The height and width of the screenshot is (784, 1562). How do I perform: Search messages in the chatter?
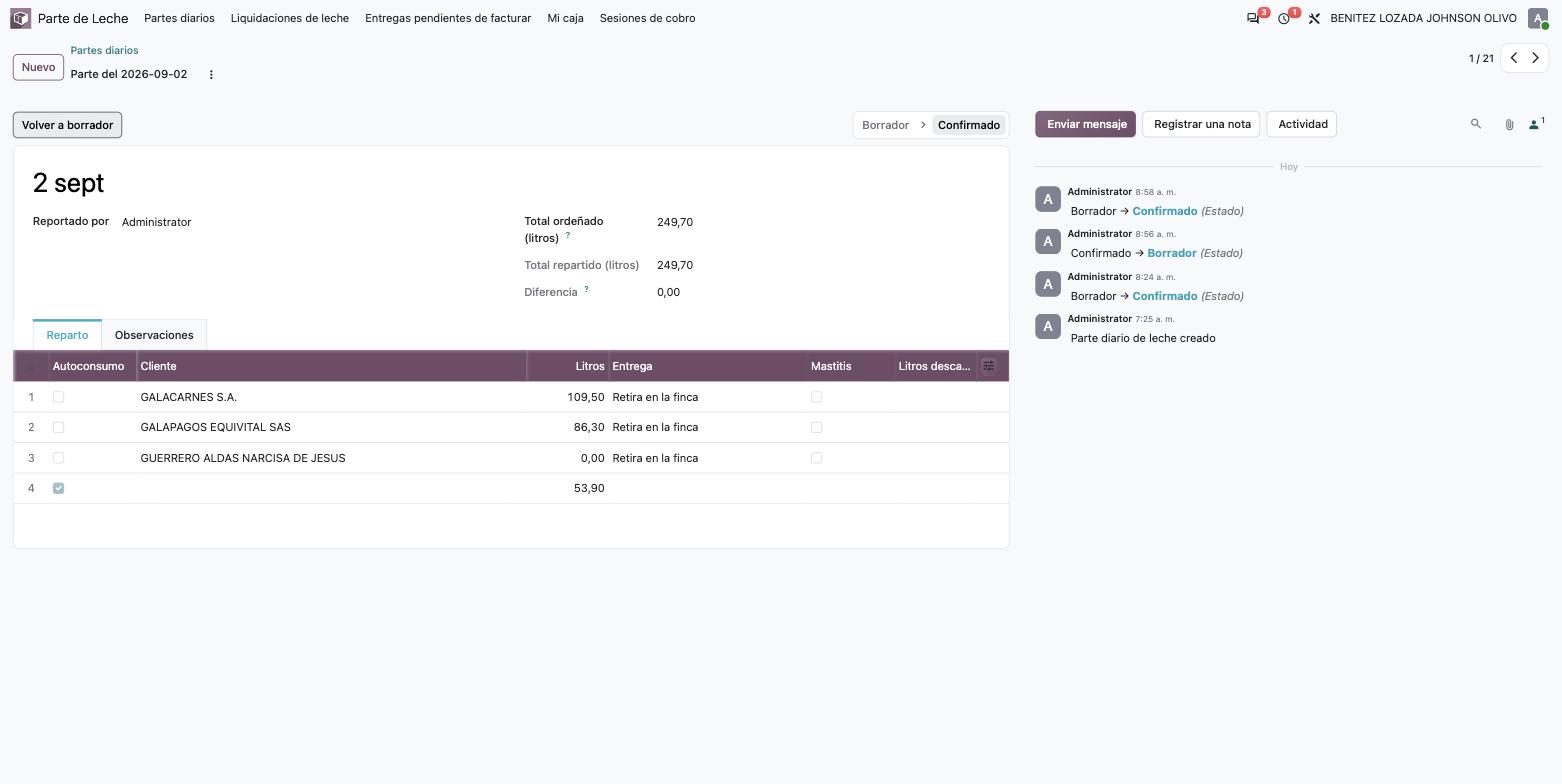[x=1475, y=124]
